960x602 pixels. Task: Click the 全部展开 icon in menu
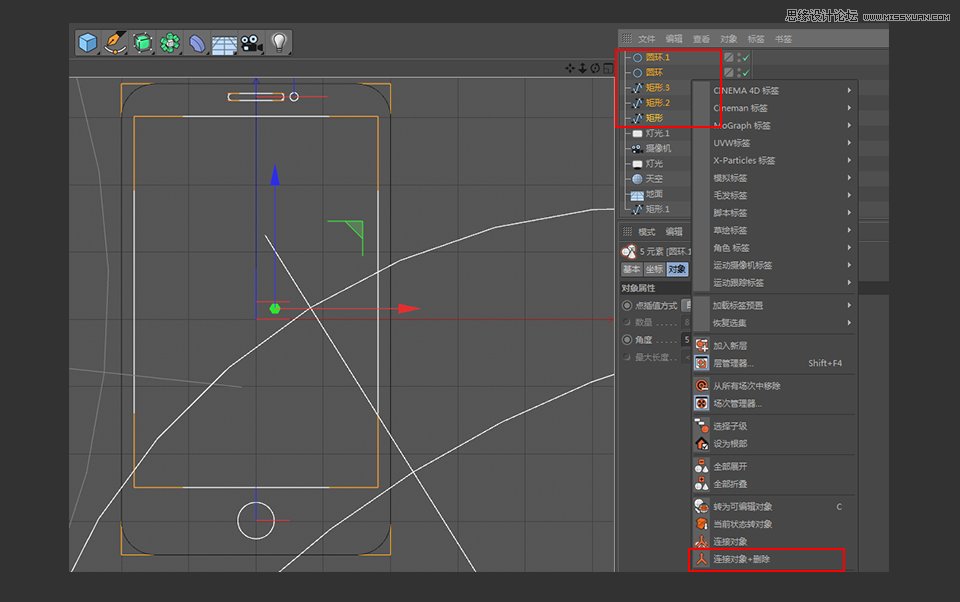pyautogui.click(x=702, y=466)
